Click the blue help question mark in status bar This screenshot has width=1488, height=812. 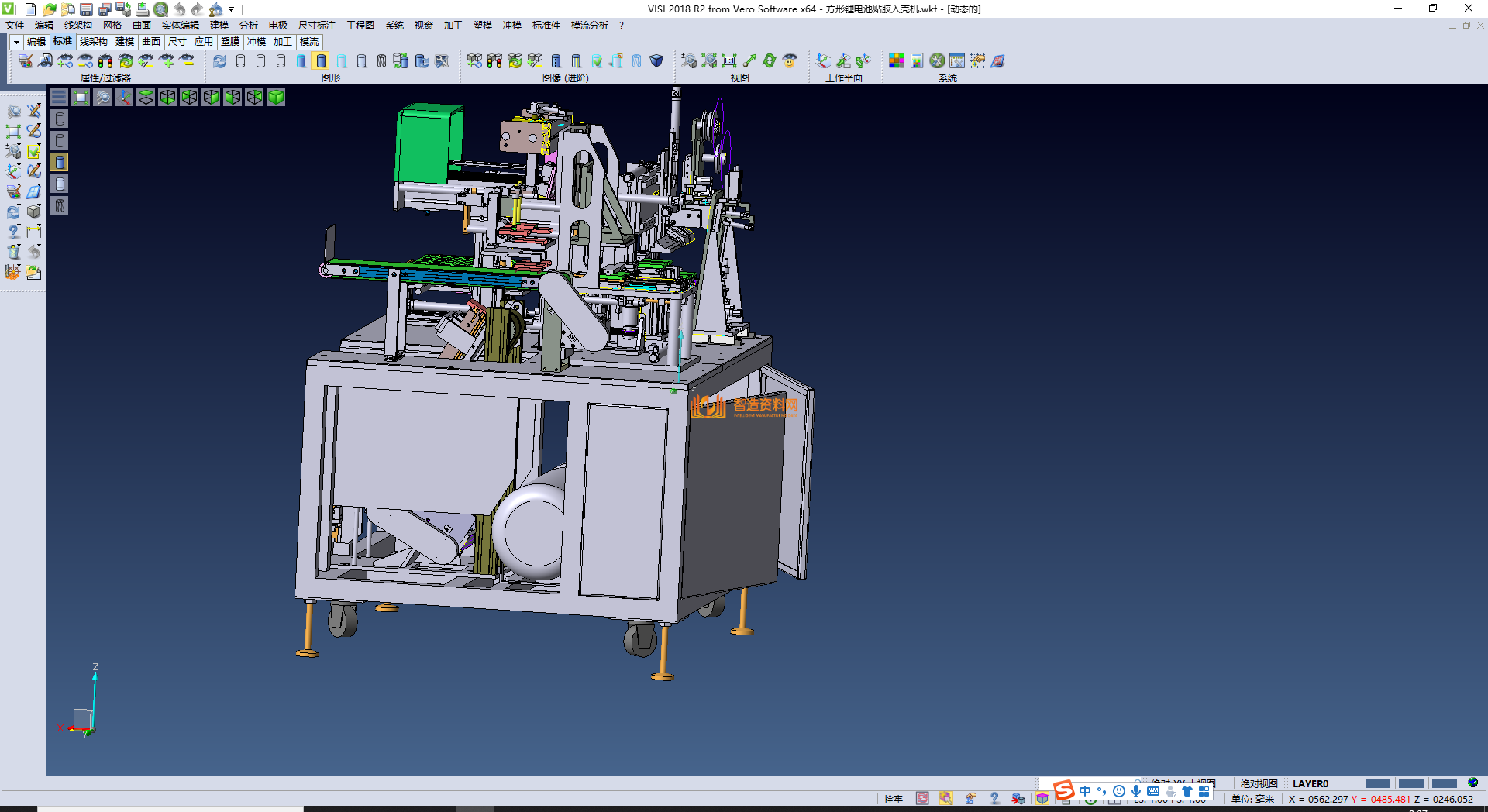(x=994, y=799)
